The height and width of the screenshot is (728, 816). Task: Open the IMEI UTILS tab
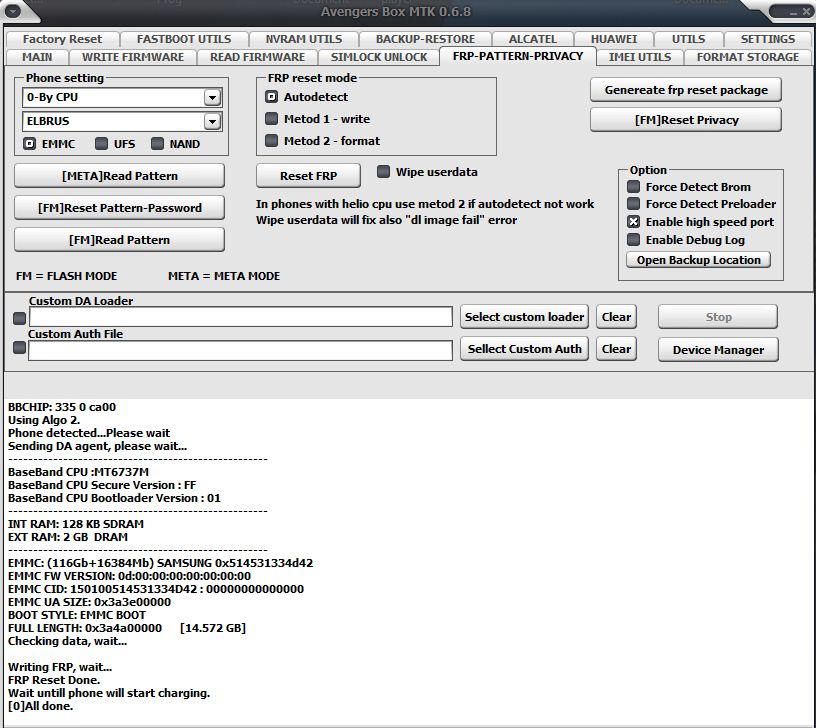pos(640,57)
